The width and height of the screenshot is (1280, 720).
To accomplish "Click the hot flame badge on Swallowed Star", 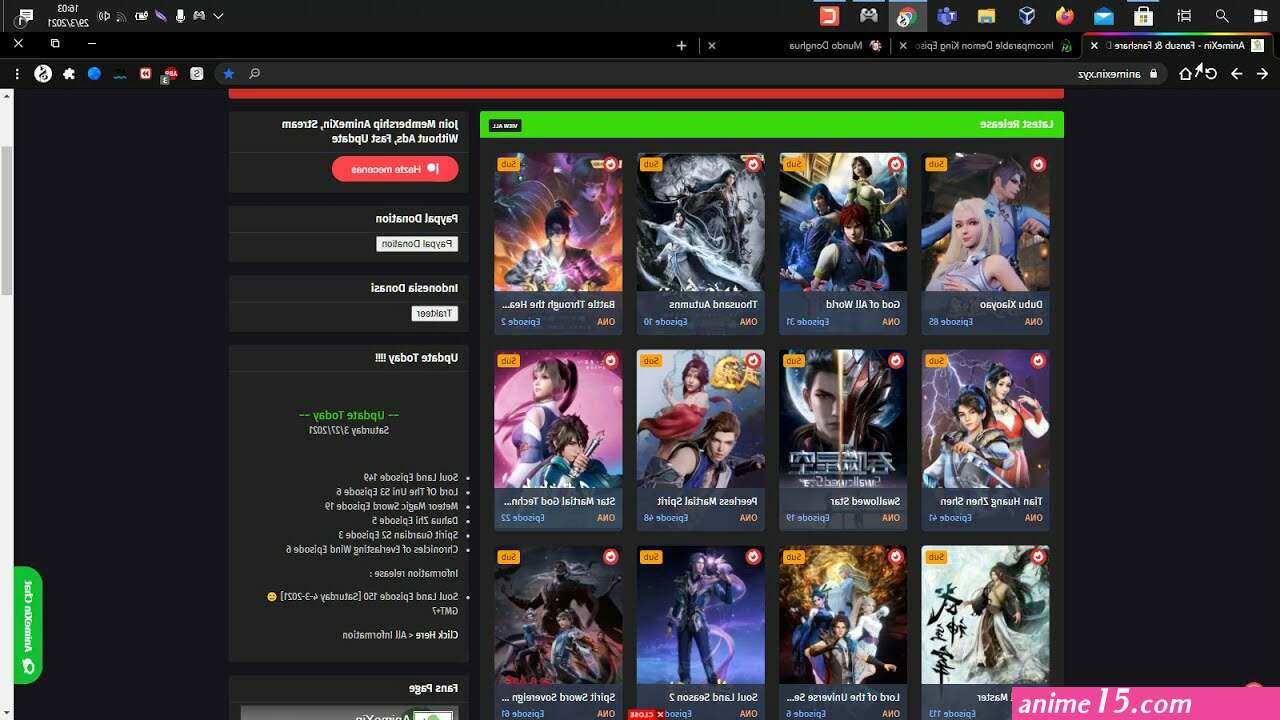I will (x=896, y=360).
